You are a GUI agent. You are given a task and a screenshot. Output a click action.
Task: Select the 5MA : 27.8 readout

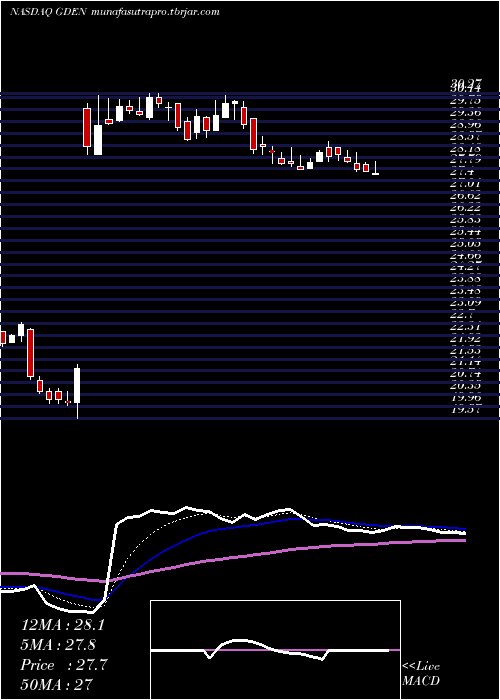tap(59, 645)
